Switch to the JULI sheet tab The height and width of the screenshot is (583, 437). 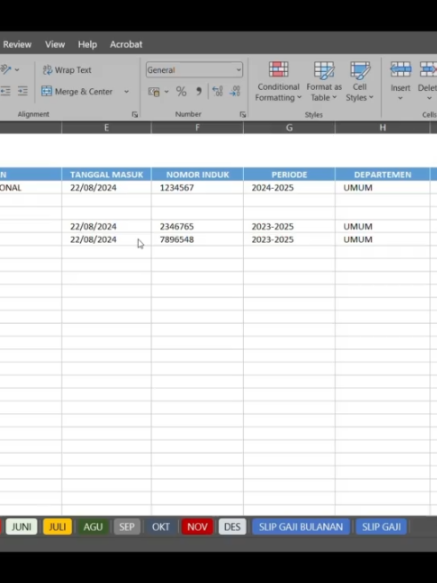[x=58, y=527]
